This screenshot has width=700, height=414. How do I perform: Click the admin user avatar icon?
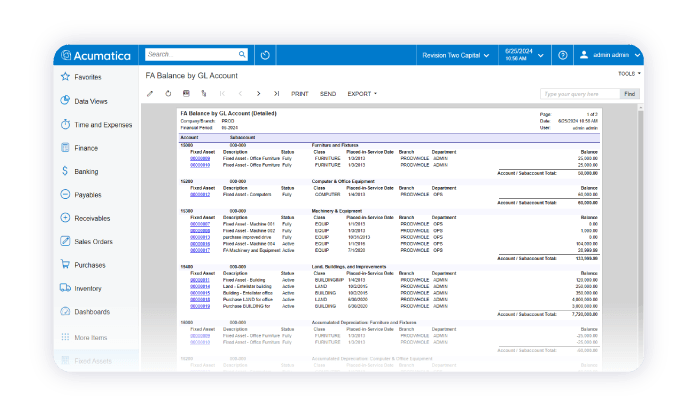click(x=583, y=55)
